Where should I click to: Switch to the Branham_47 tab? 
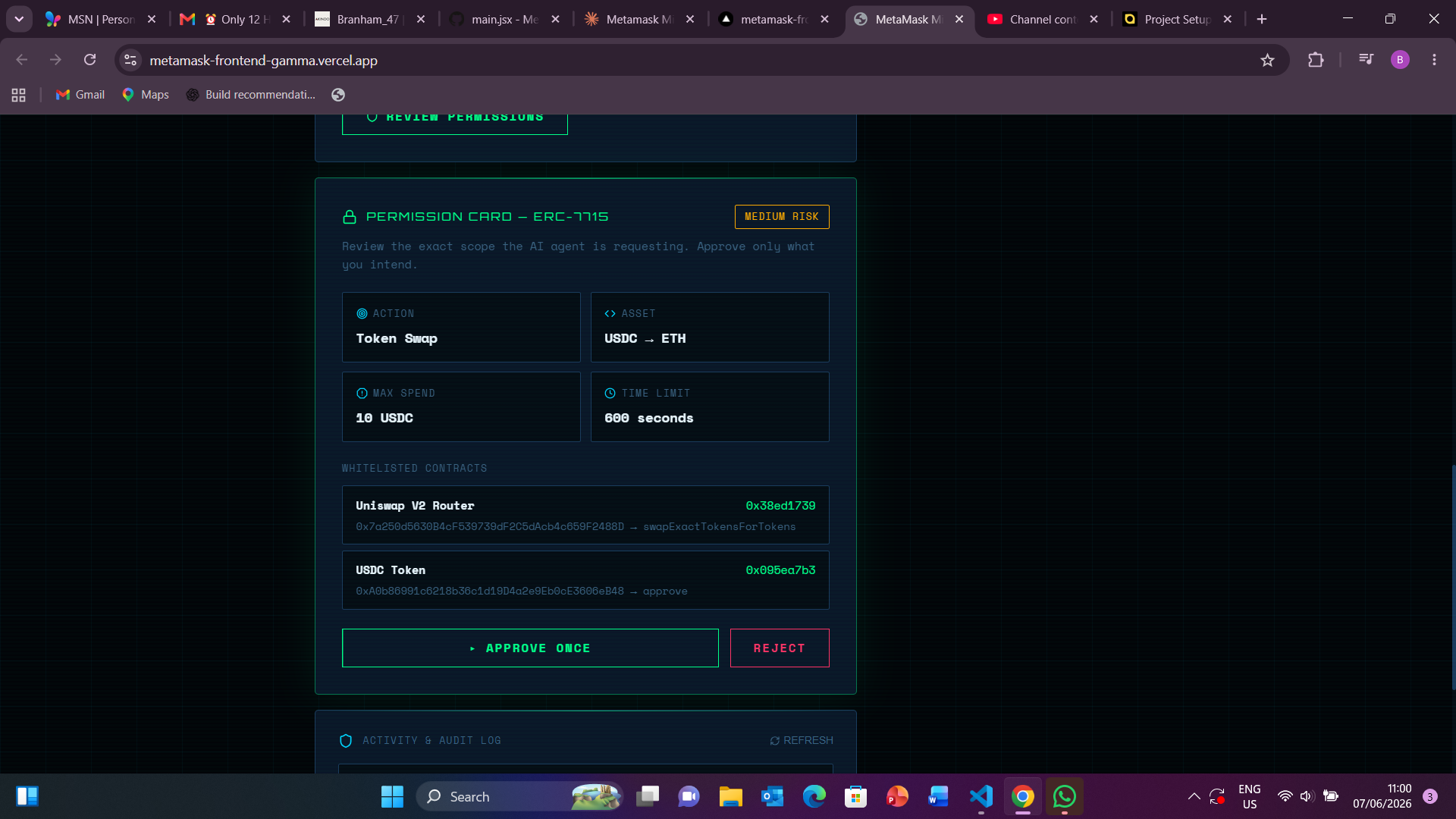point(369,20)
